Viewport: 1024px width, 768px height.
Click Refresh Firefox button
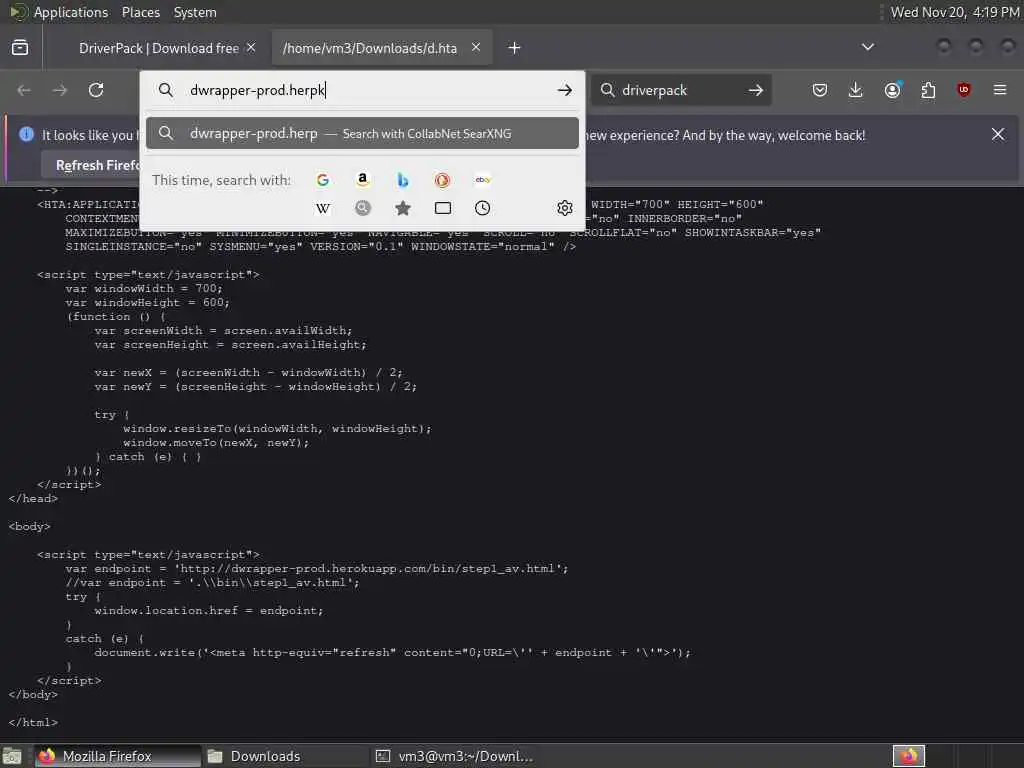coord(98,165)
